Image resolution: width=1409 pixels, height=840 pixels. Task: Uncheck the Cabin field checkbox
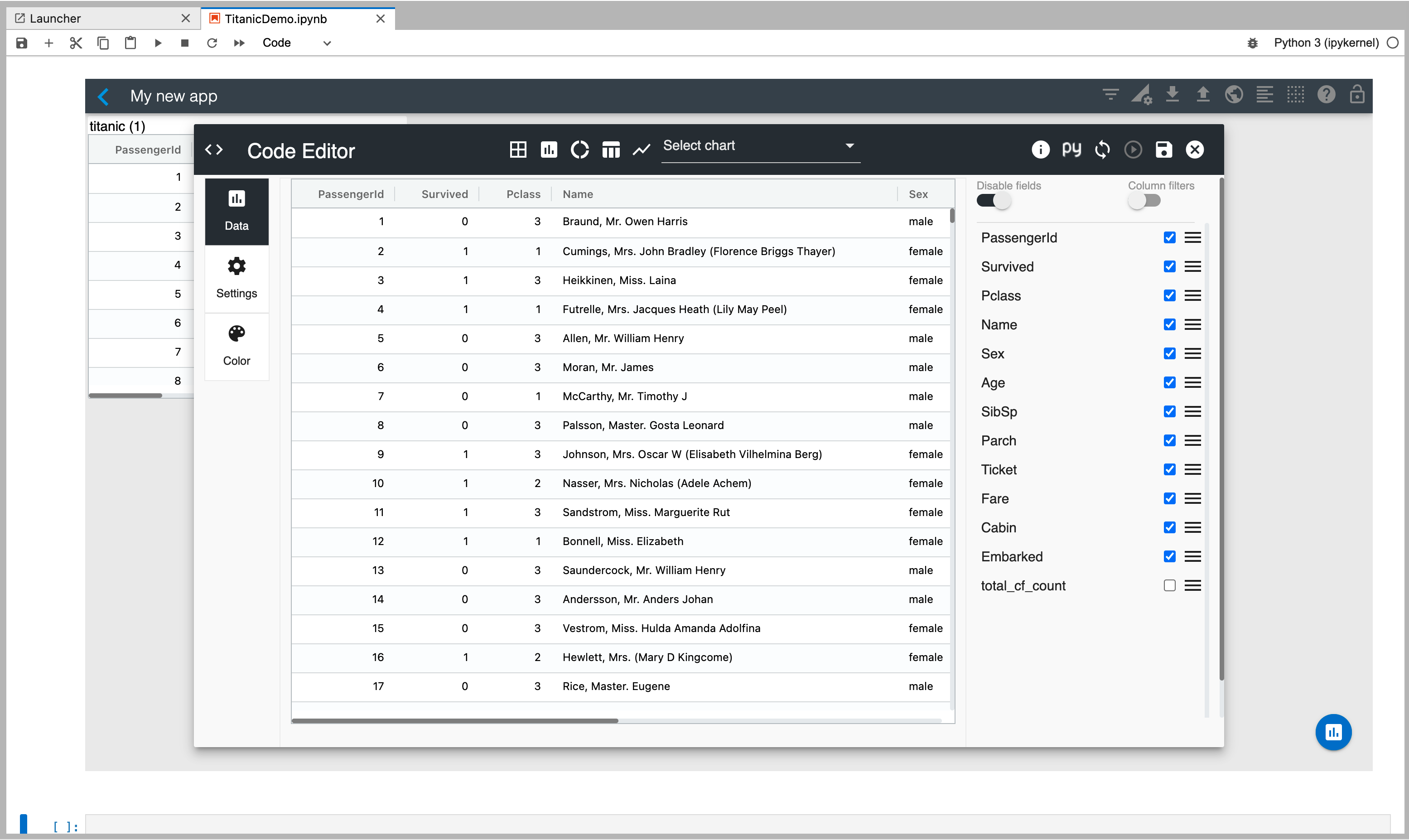tap(1169, 527)
